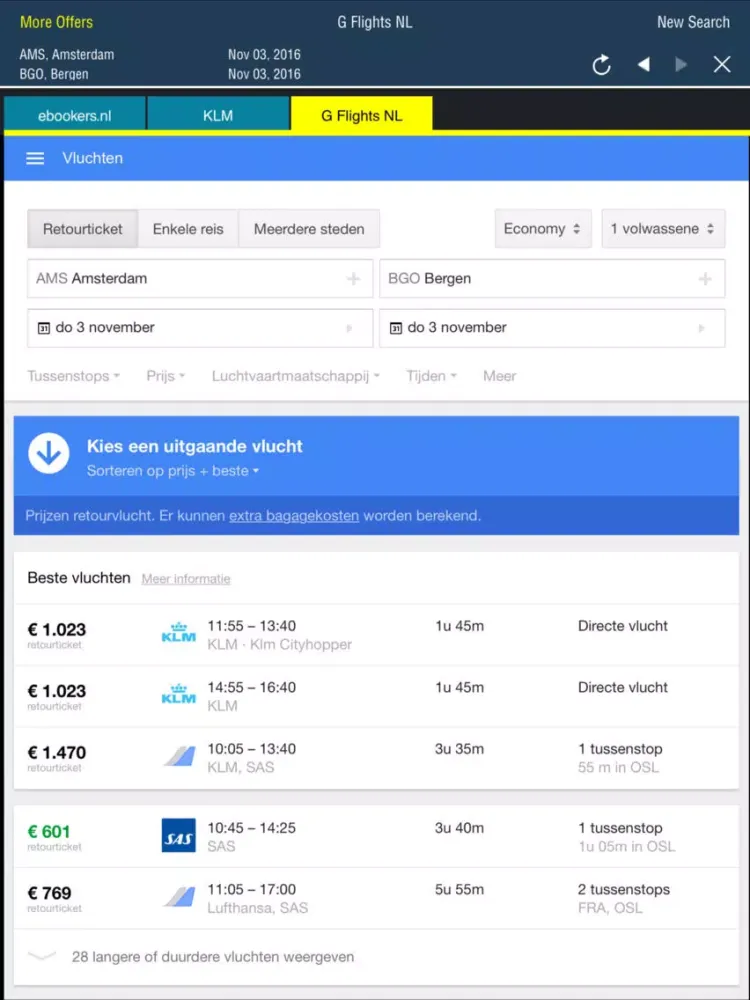Image resolution: width=750 pixels, height=1000 pixels.
Task: Go back with the left arrow icon
Action: [643, 64]
